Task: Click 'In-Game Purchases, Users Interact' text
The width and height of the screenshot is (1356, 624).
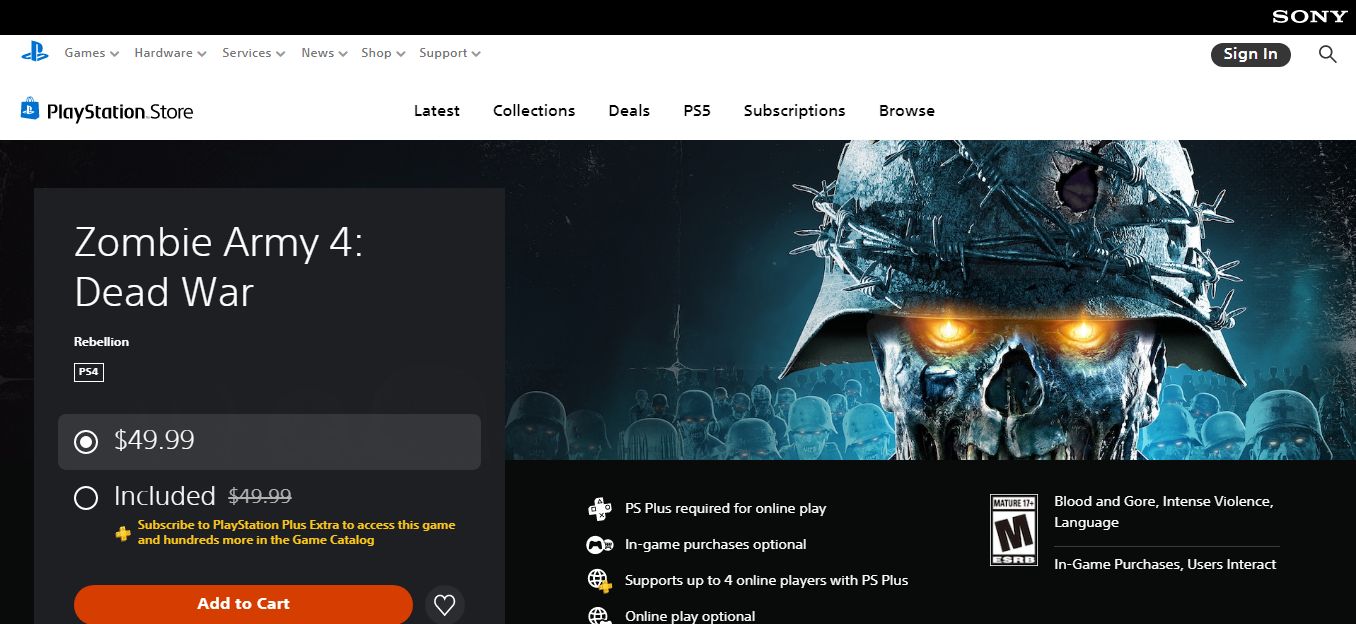Action: click(1165, 564)
